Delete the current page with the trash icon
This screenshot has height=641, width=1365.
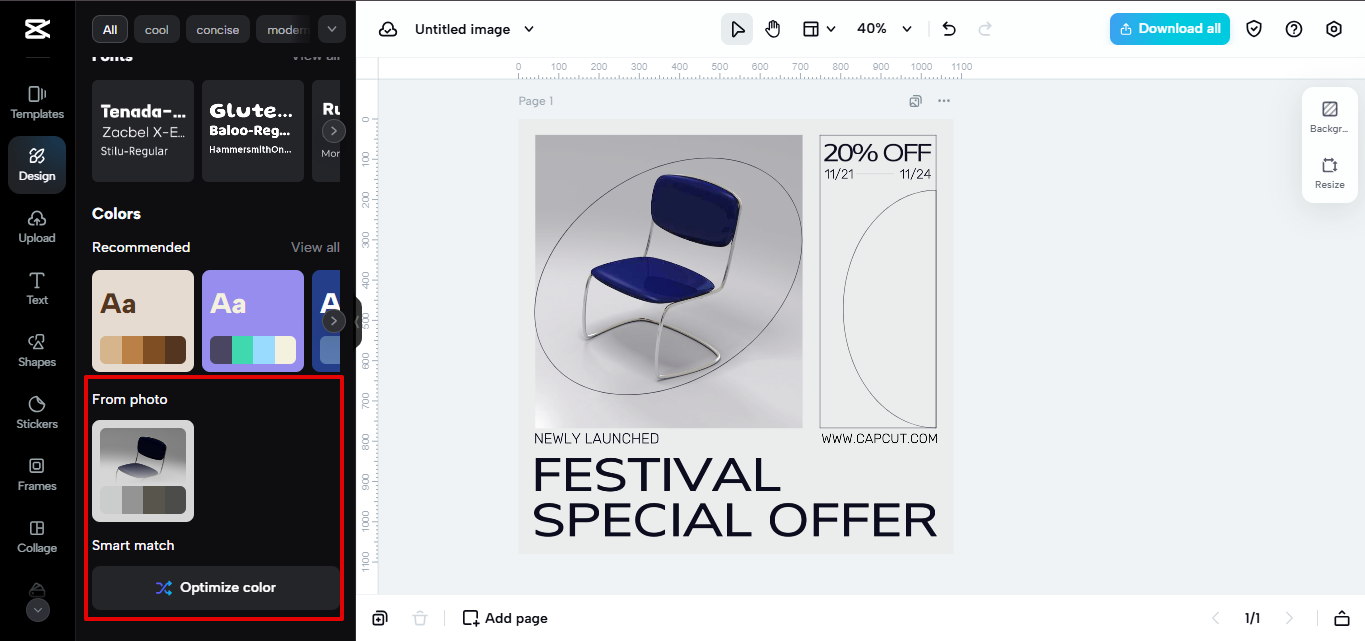420,618
